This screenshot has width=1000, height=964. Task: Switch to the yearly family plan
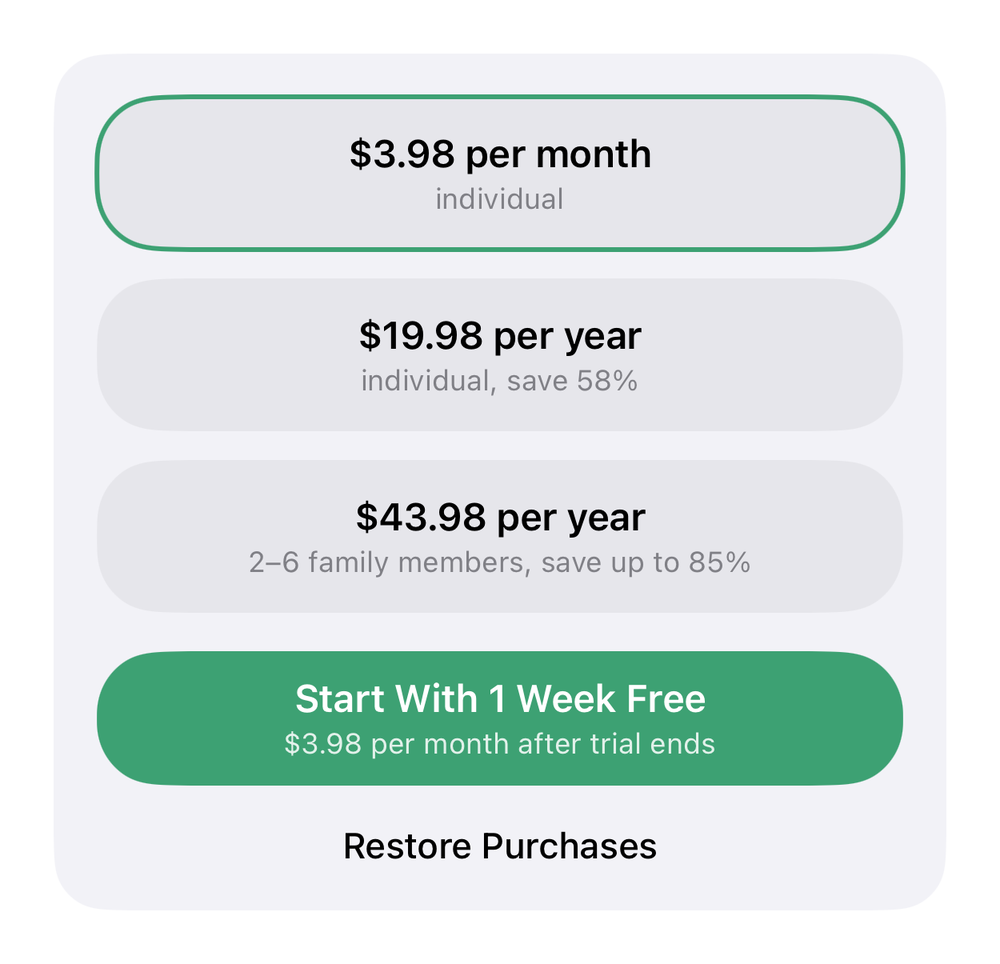click(500, 536)
